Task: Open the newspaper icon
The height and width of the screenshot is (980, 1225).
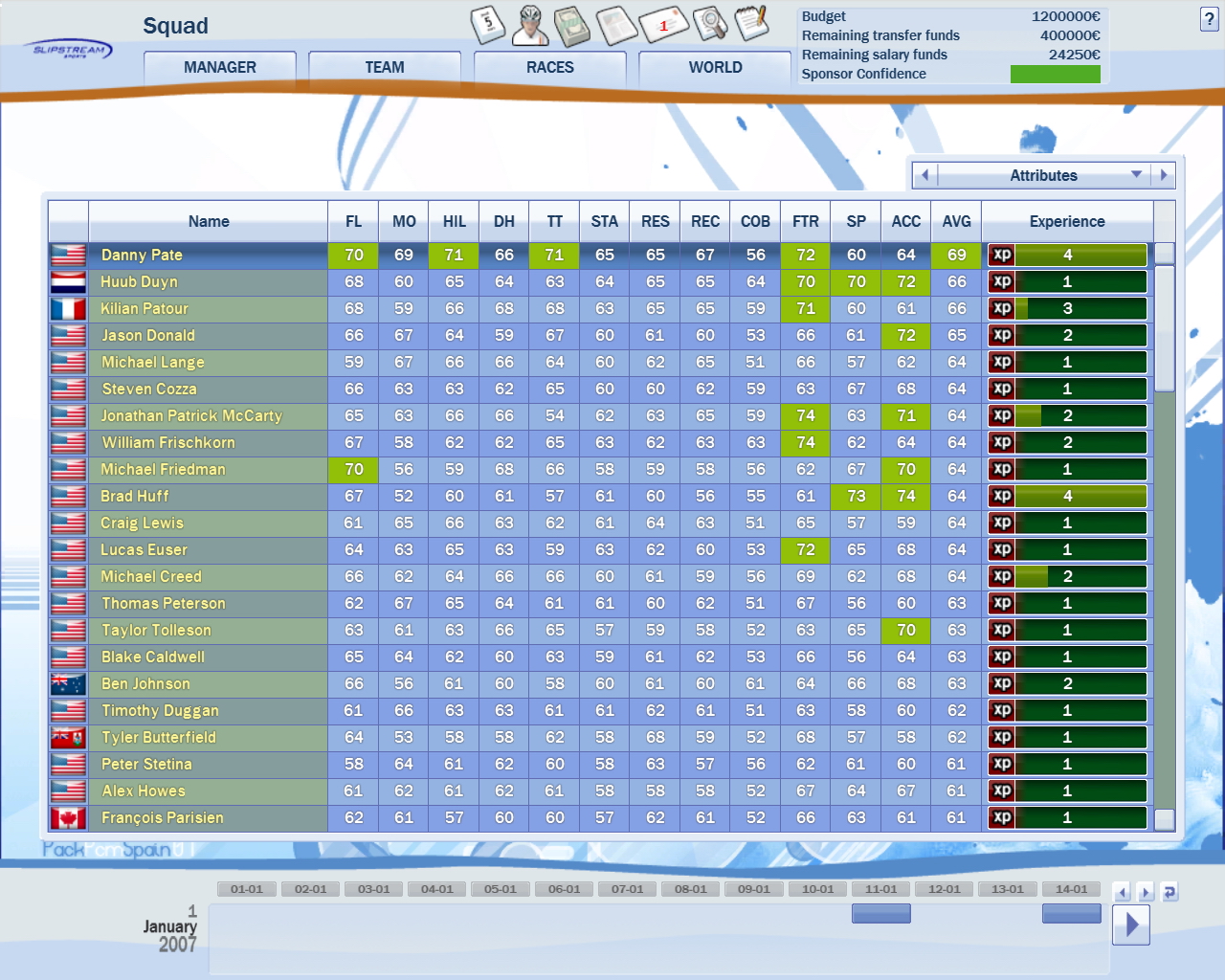Action: pyautogui.click(x=615, y=26)
